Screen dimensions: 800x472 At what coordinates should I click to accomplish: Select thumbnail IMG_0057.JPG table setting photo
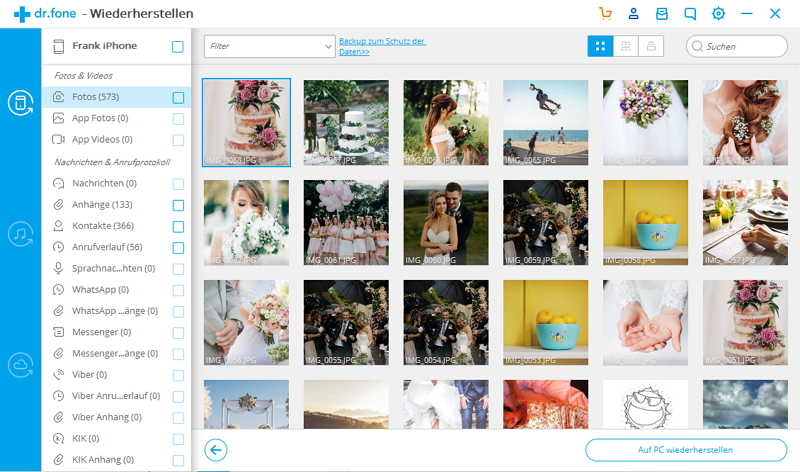click(745, 222)
